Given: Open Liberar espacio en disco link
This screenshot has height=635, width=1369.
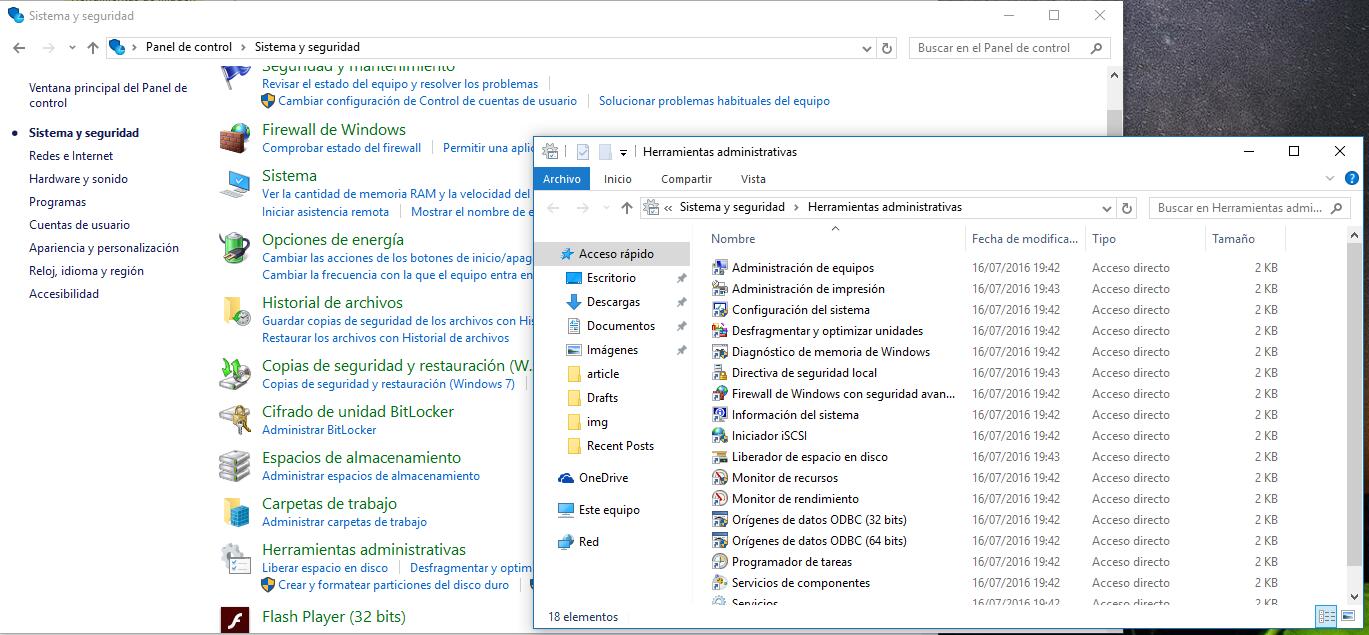Looking at the screenshot, I should 325,568.
